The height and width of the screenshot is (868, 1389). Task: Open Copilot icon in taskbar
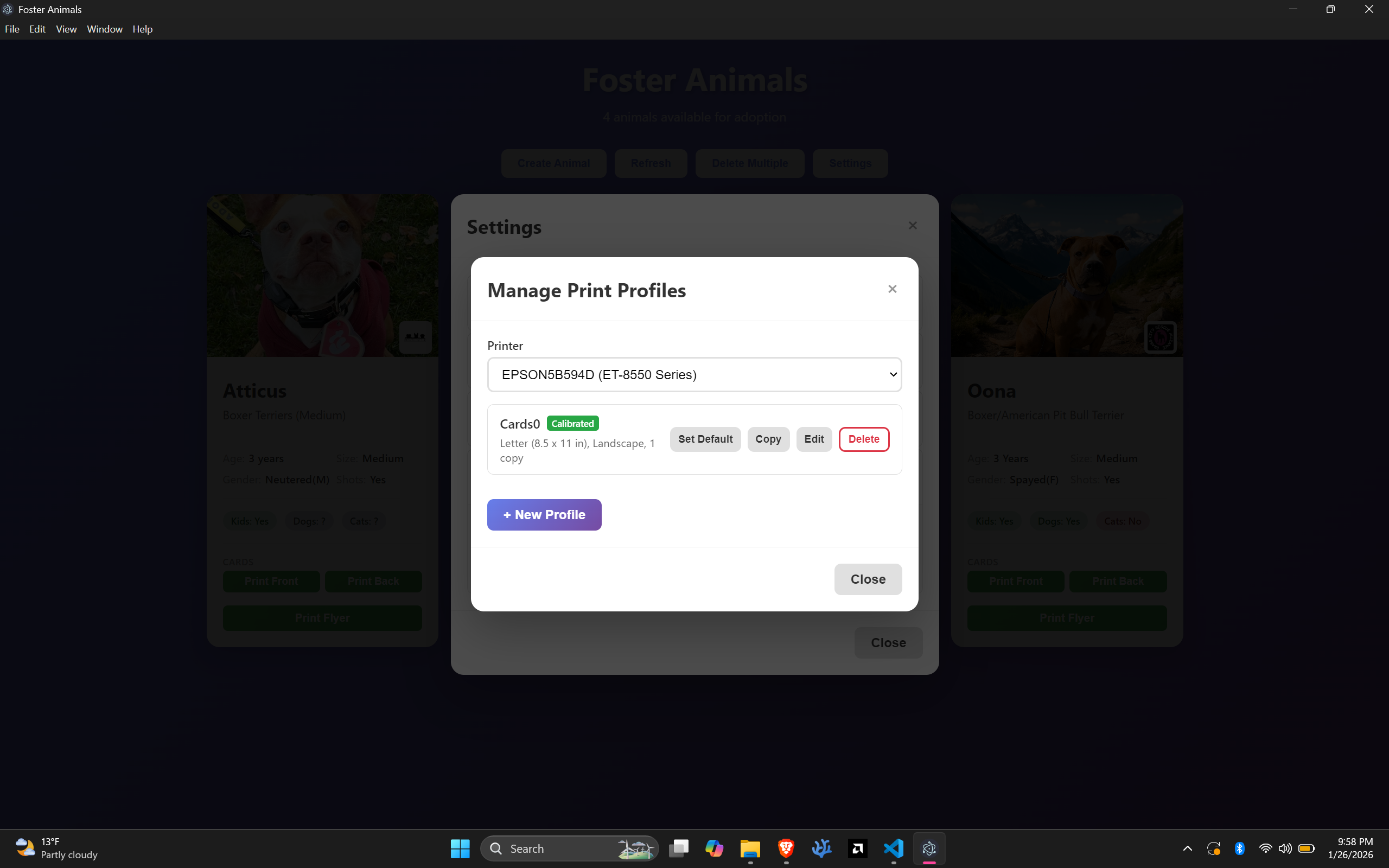point(714,848)
